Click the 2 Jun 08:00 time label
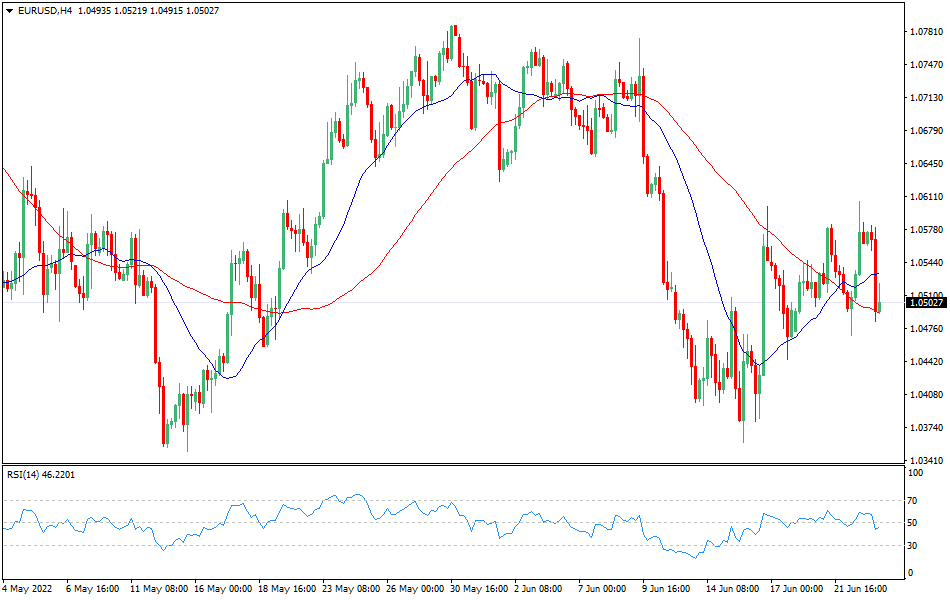950x600 pixels. click(x=540, y=588)
